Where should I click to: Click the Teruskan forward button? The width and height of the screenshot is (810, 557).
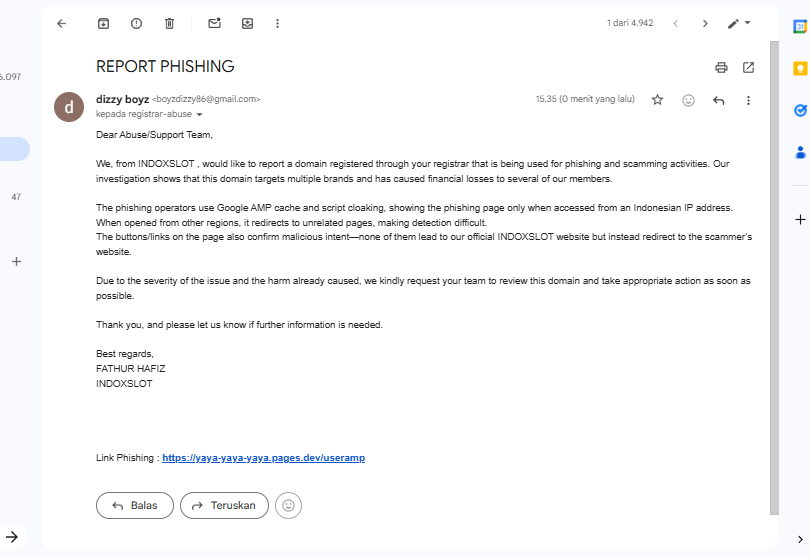(x=224, y=505)
